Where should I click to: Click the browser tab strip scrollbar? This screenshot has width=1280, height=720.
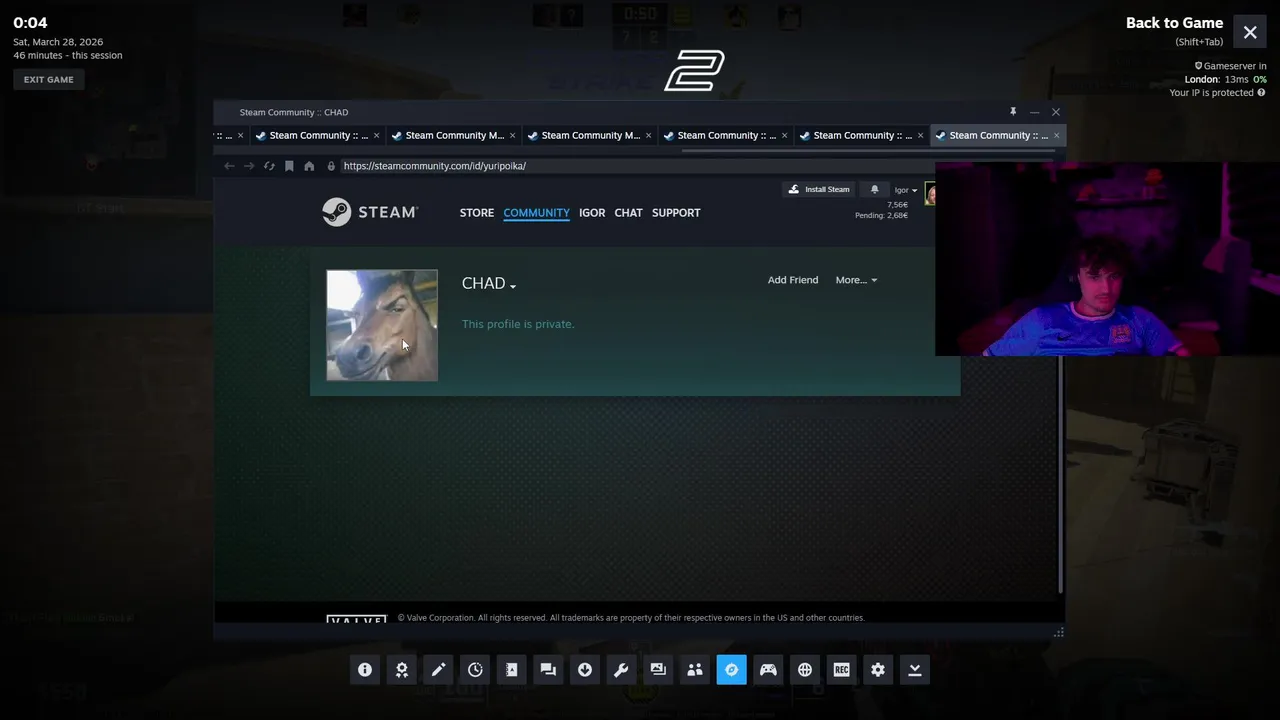click(x=868, y=151)
